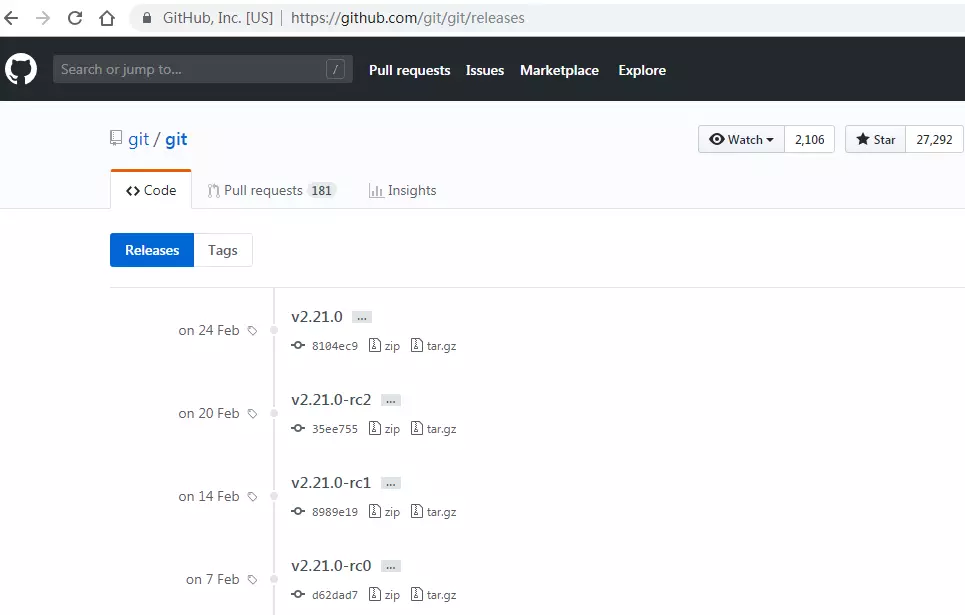
Task: Open commit 35ee755
Action: tap(334, 429)
